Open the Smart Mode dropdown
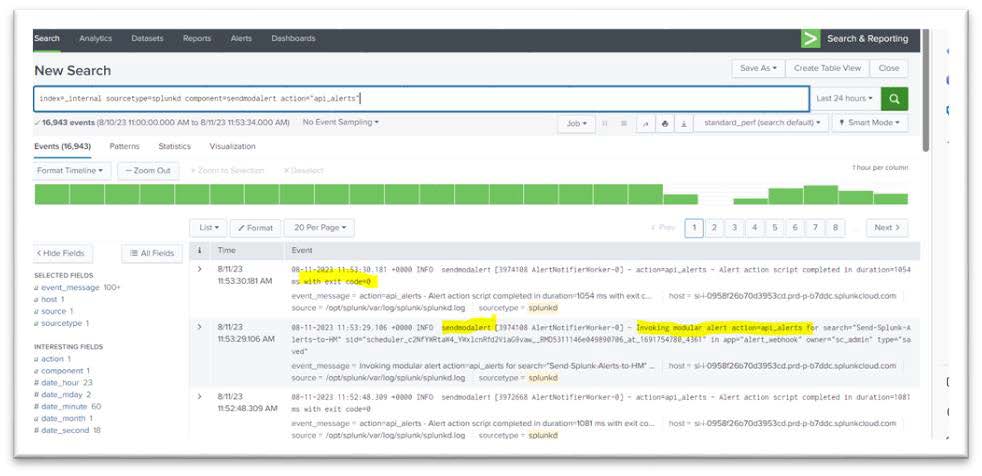Screen dimensions: 982x476 870,123
